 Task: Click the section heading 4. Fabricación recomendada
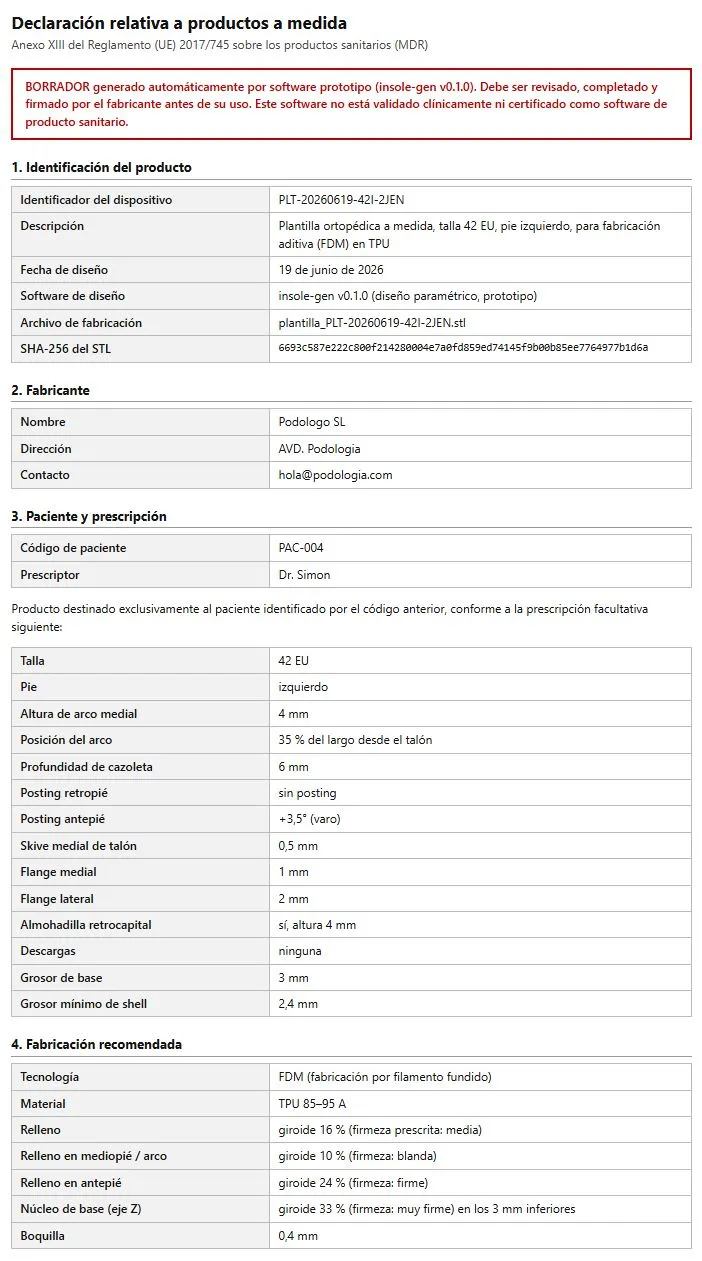(x=96, y=1044)
